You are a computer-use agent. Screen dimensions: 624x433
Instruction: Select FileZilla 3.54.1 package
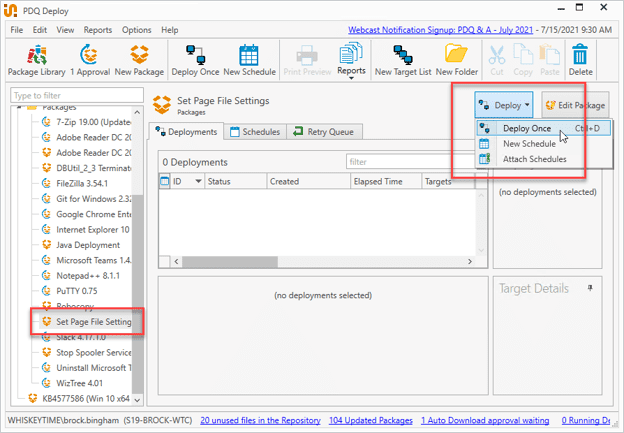pos(75,183)
